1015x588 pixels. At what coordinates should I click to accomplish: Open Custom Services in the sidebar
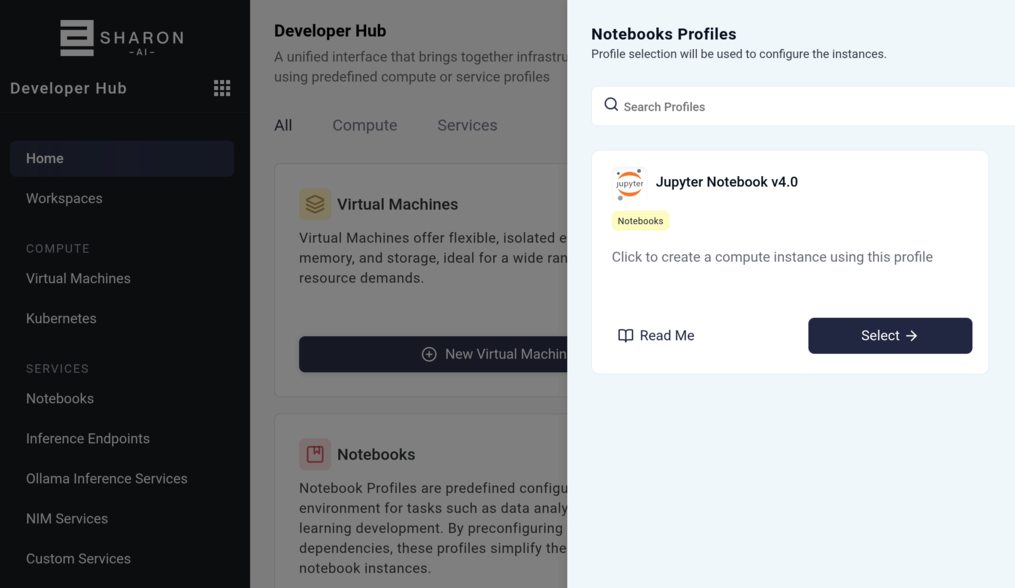tap(78, 559)
